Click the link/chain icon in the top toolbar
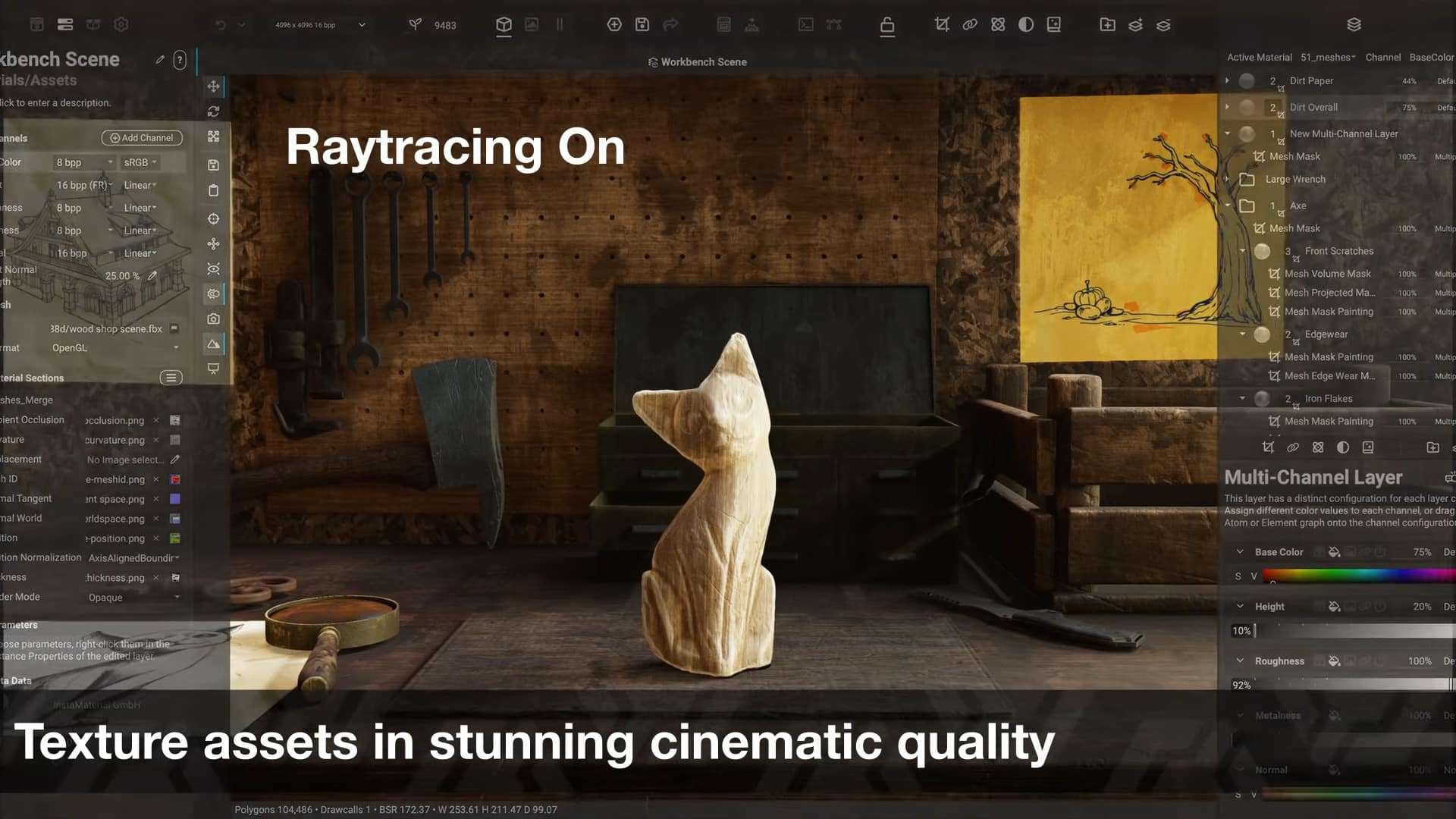This screenshot has width=1456, height=819. pyautogui.click(x=970, y=24)
